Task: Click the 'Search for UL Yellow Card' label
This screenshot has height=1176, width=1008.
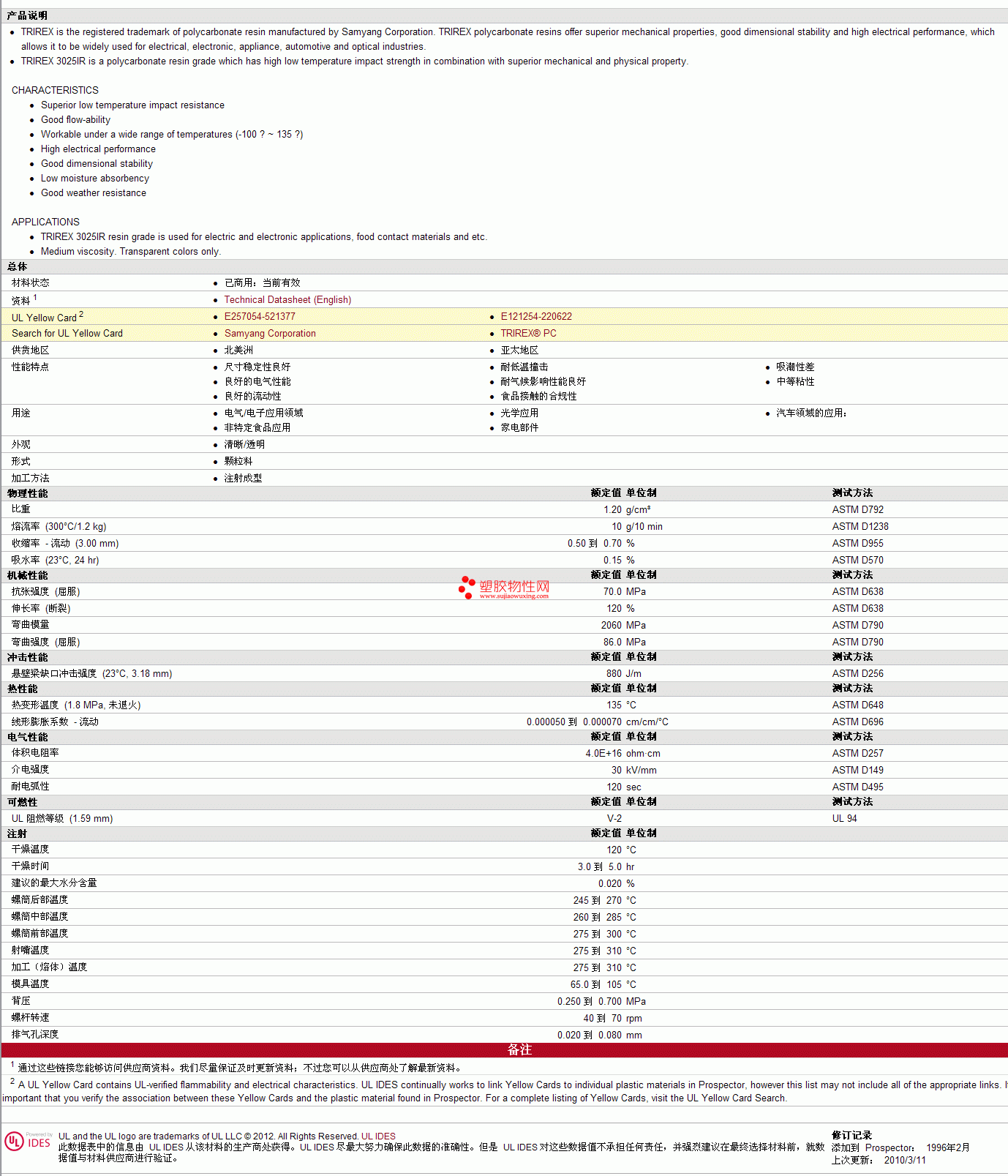Action: [67, 334]
